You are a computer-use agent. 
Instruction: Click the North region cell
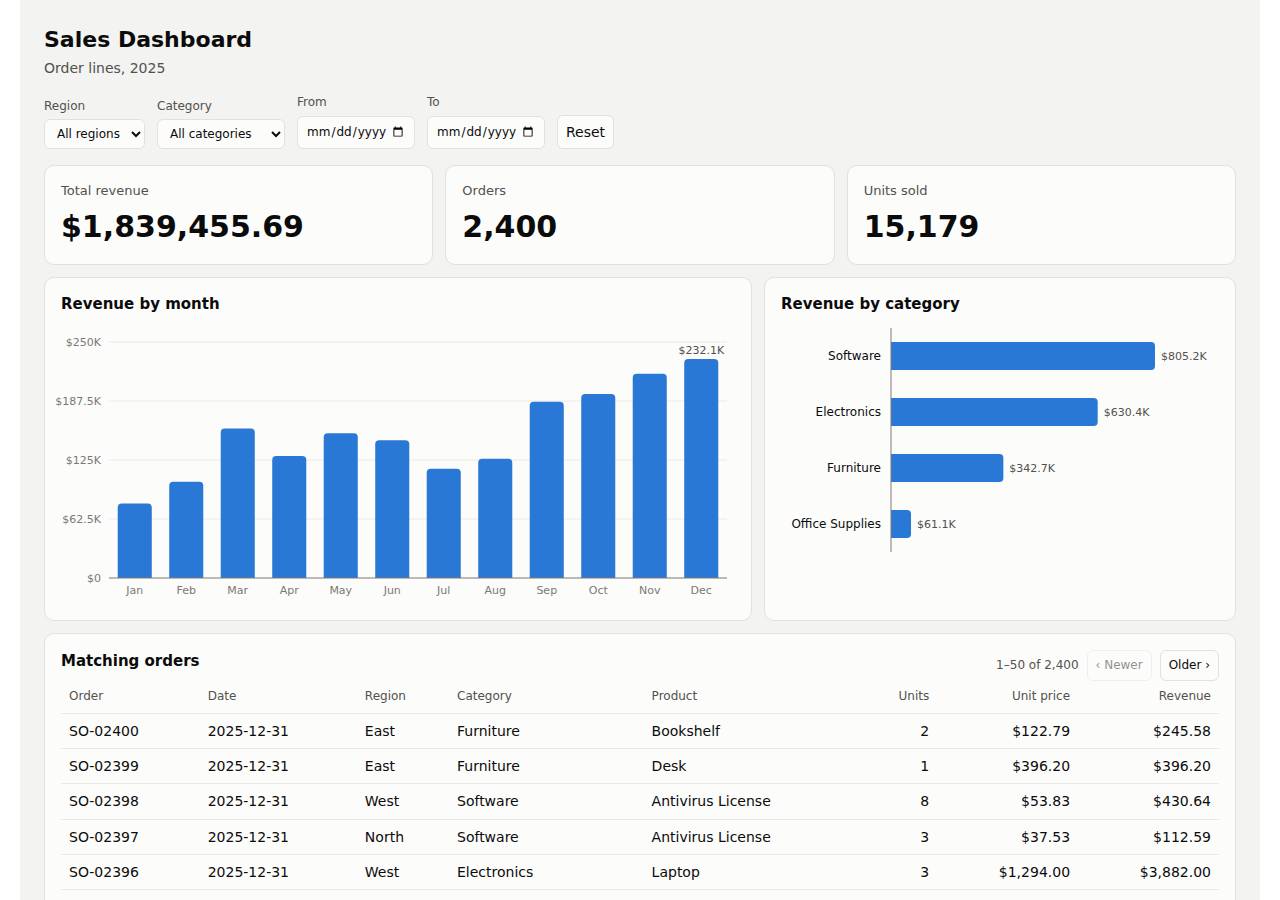(x=384, y=837)
